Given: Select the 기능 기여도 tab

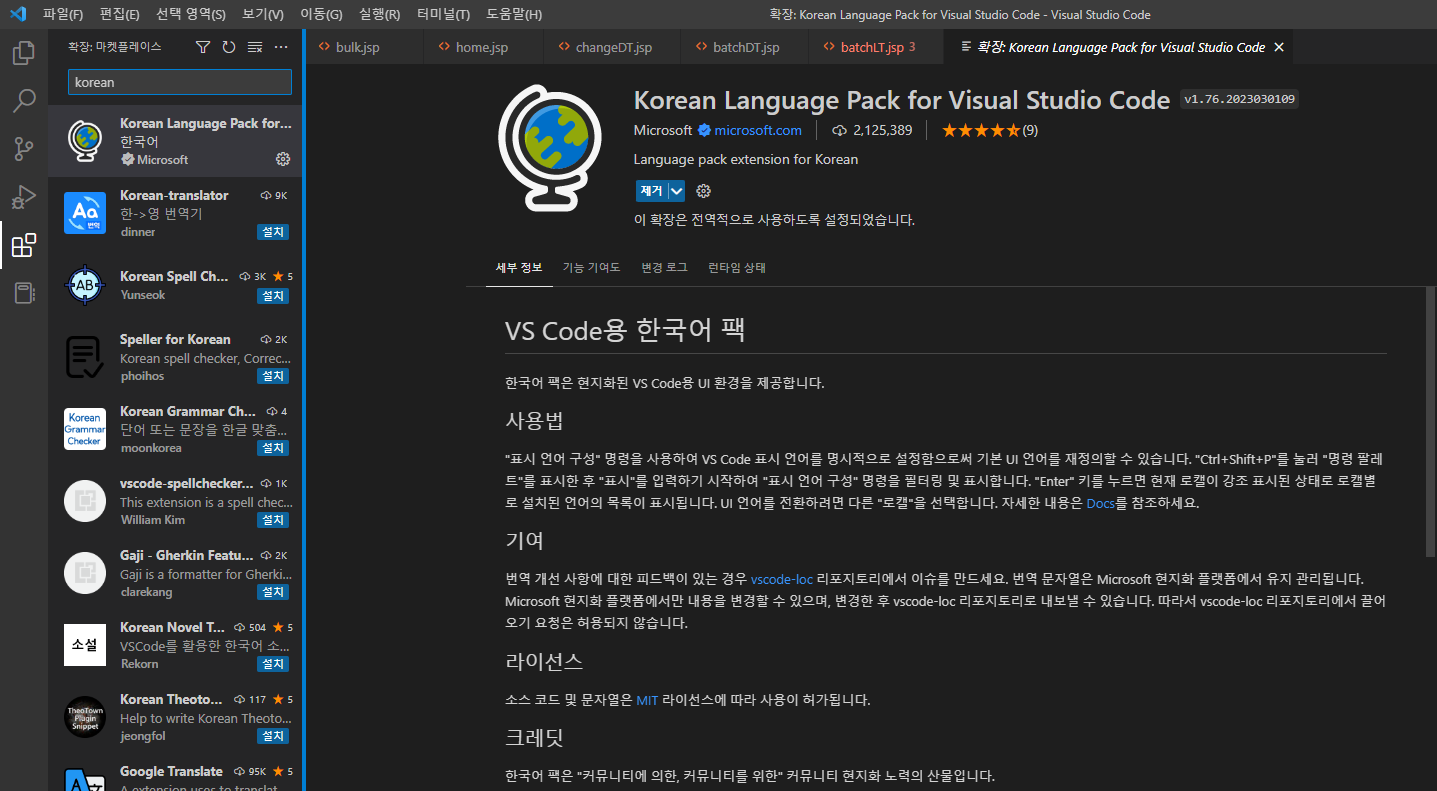Looking at the screenshot, I should (x=591, y=268).
